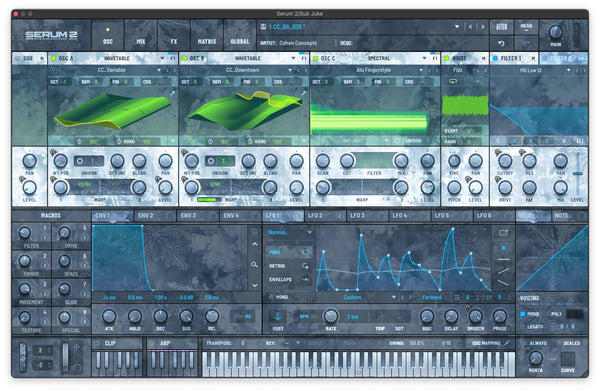Toggle the Noise oscillator enable switch
The height and width of the screenshot is (391, 600).
(x=446, y=58)
